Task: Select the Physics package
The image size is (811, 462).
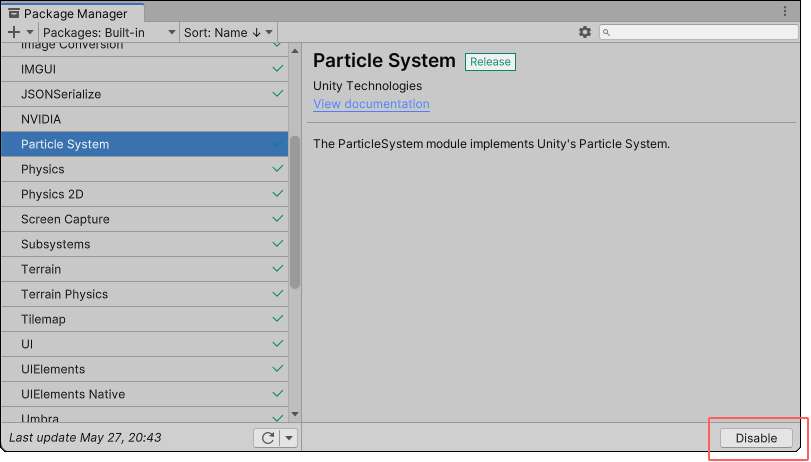Action: tap(144, 169)
